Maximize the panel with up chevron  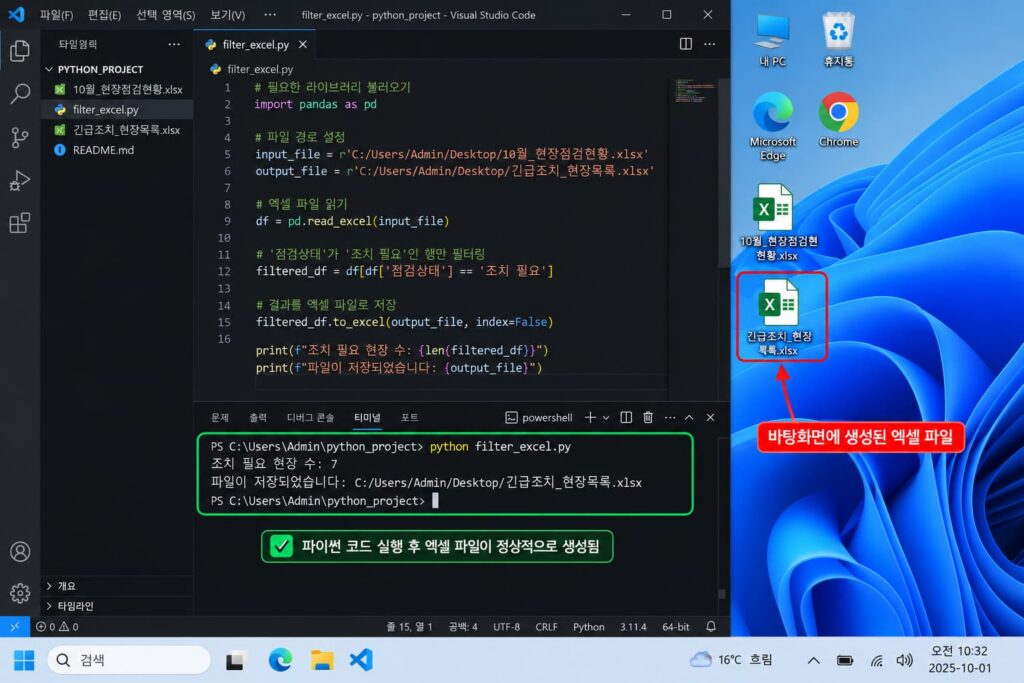coord(689,417)
